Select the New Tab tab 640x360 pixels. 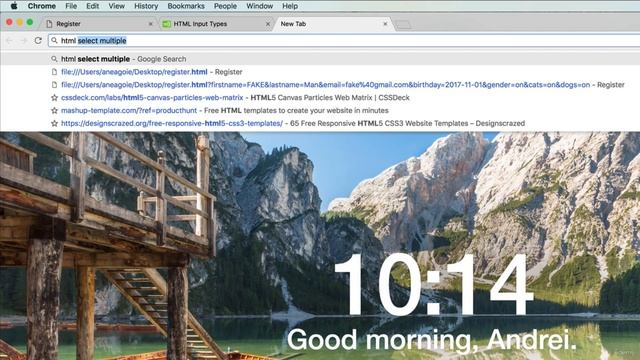[x=333, y=24]
